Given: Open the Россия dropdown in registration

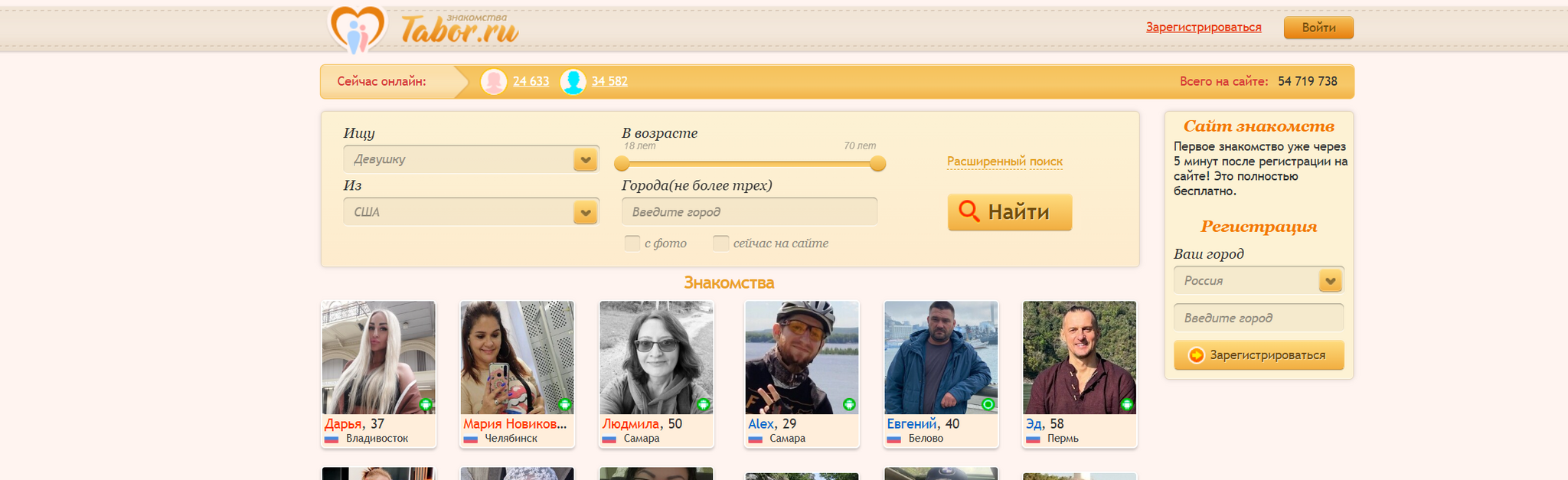Looking at the screenshot, I should coord(1259,280).
